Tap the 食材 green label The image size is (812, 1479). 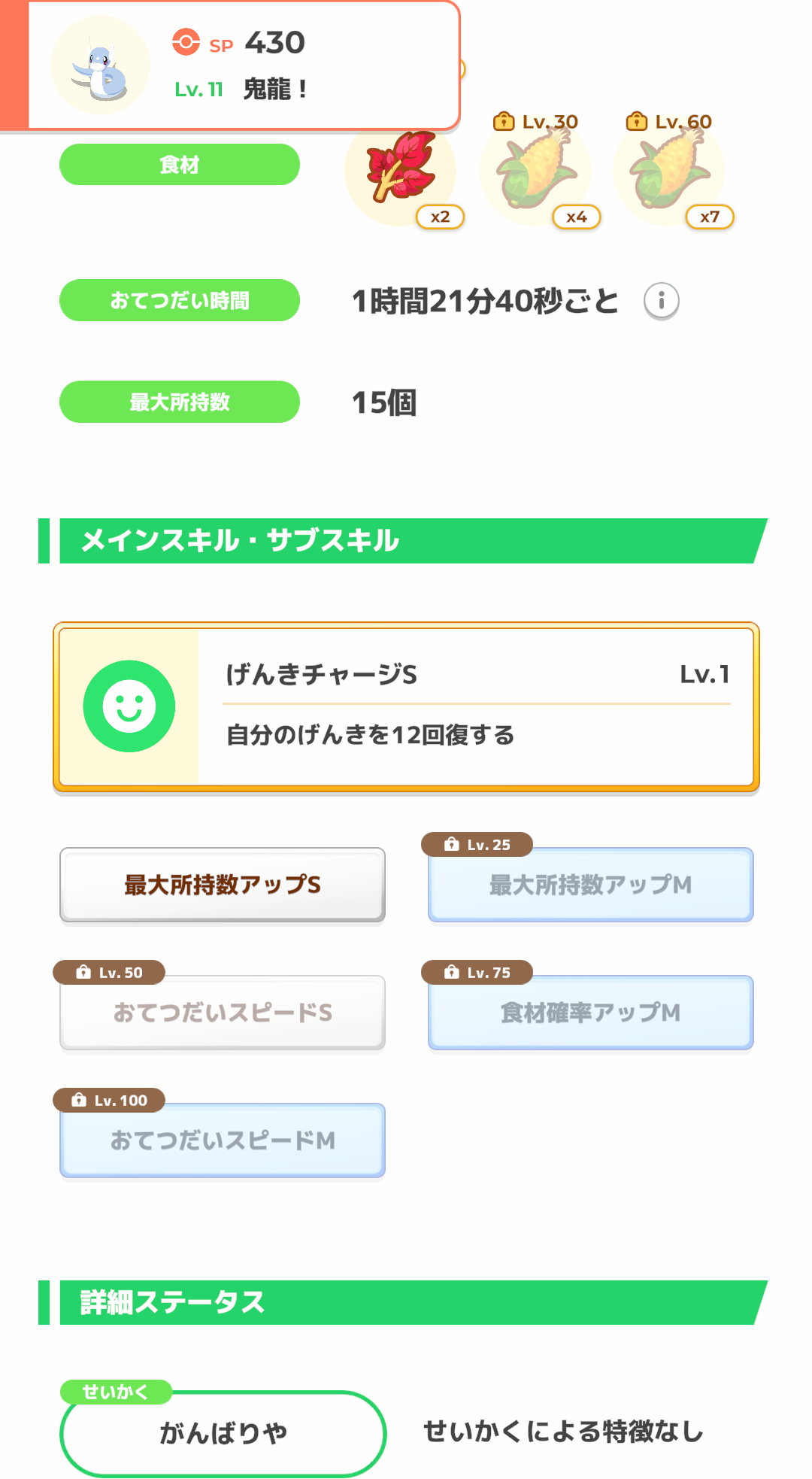click(x=180, y=165)
